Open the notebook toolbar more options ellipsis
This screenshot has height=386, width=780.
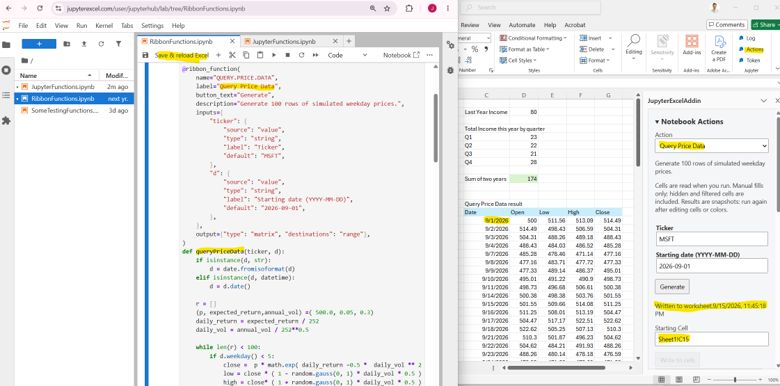pos(430,55)
